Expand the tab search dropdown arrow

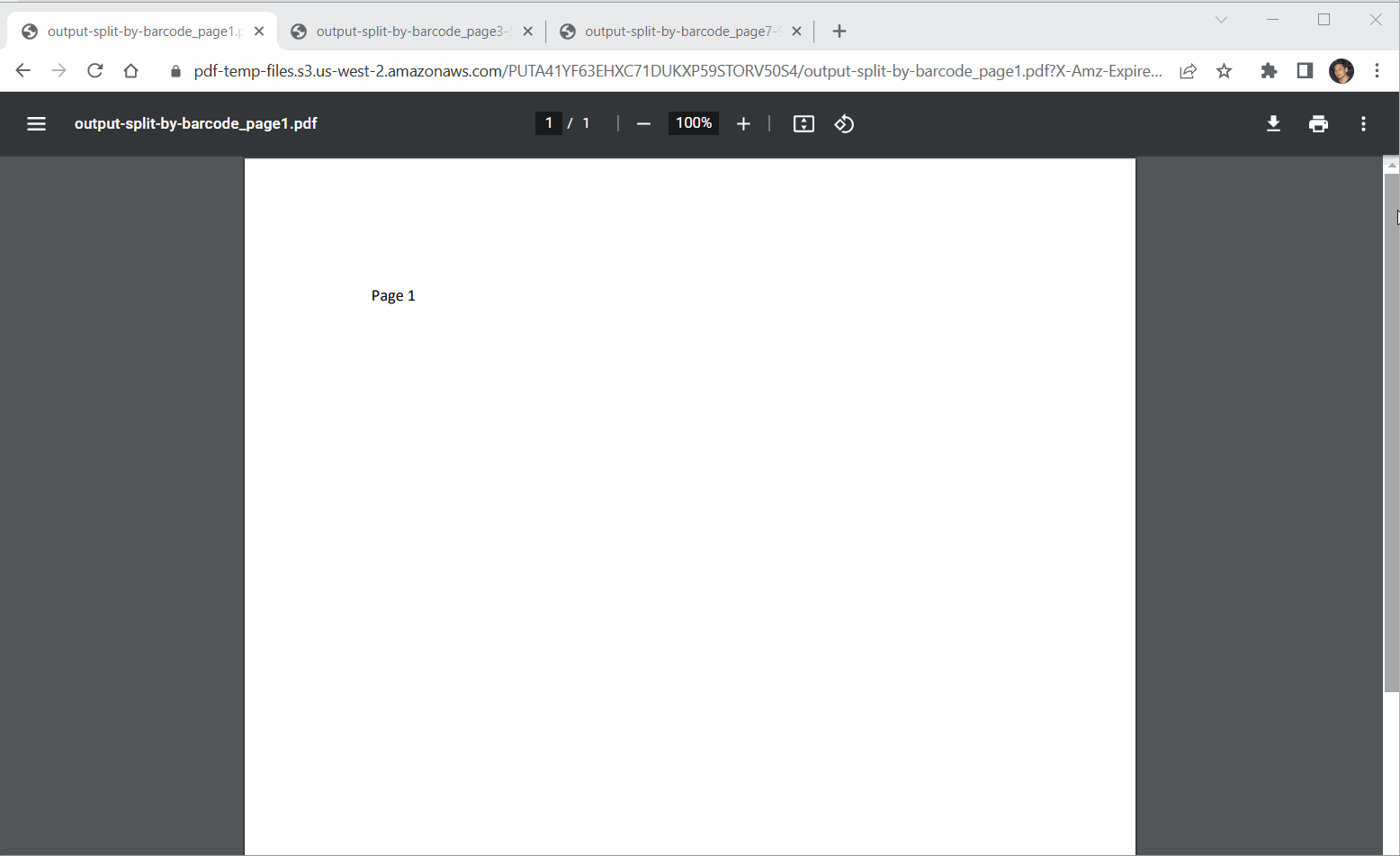(x=1221, y=20)
